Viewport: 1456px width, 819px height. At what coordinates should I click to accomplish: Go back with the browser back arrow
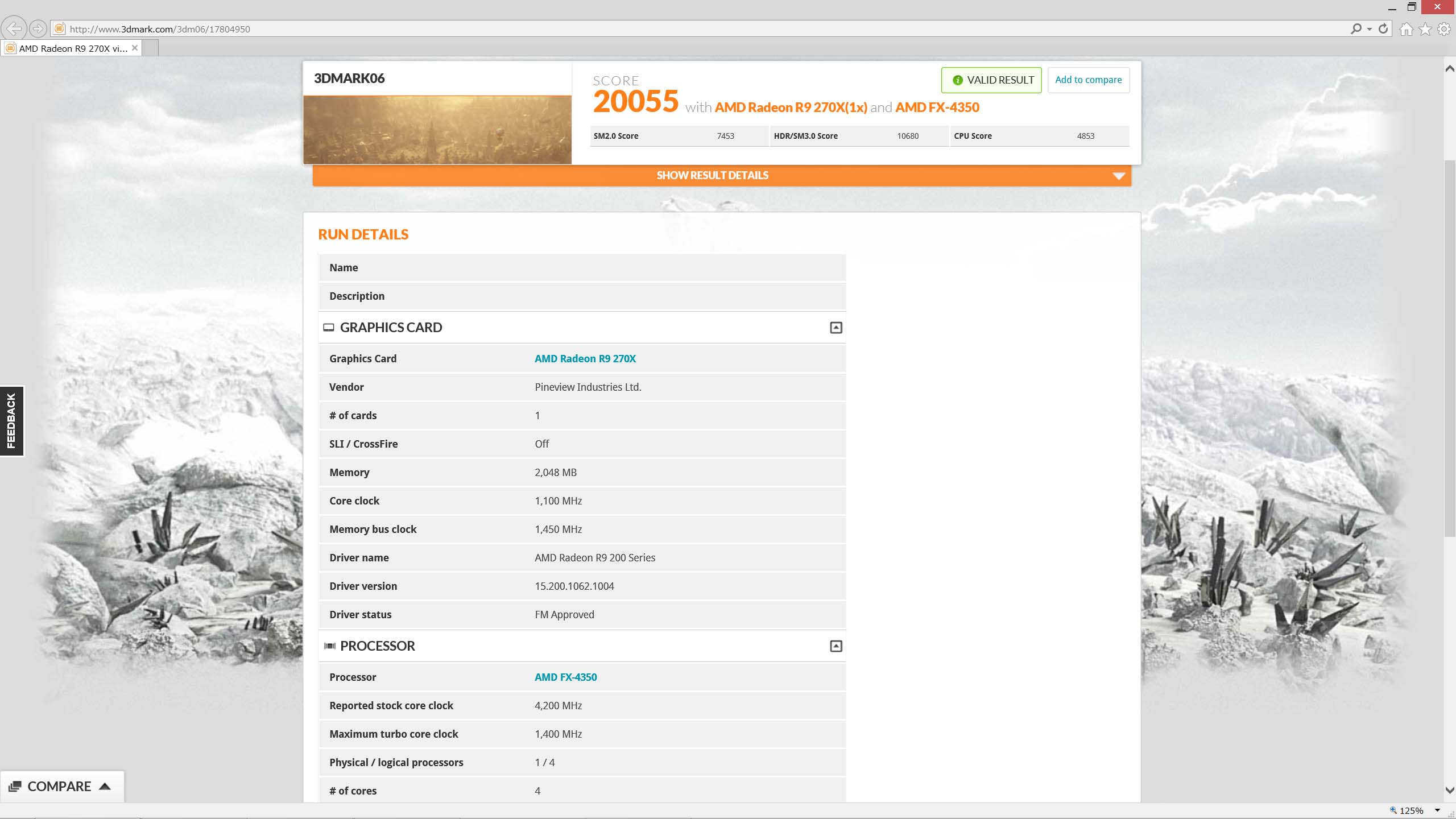point(14,28)
